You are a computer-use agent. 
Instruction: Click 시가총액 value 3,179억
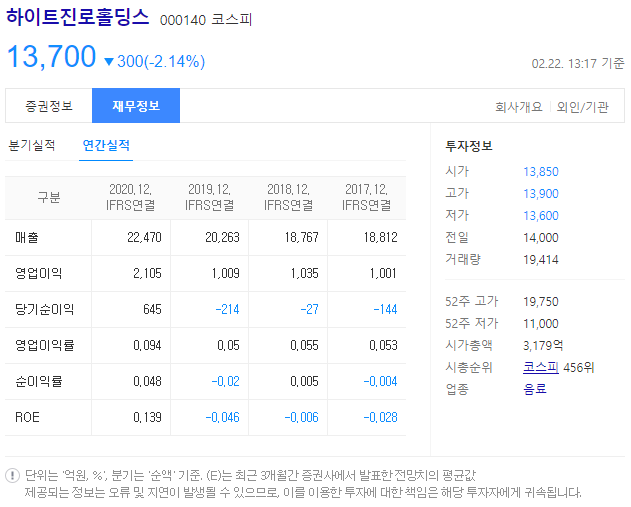tap(543, 345)
